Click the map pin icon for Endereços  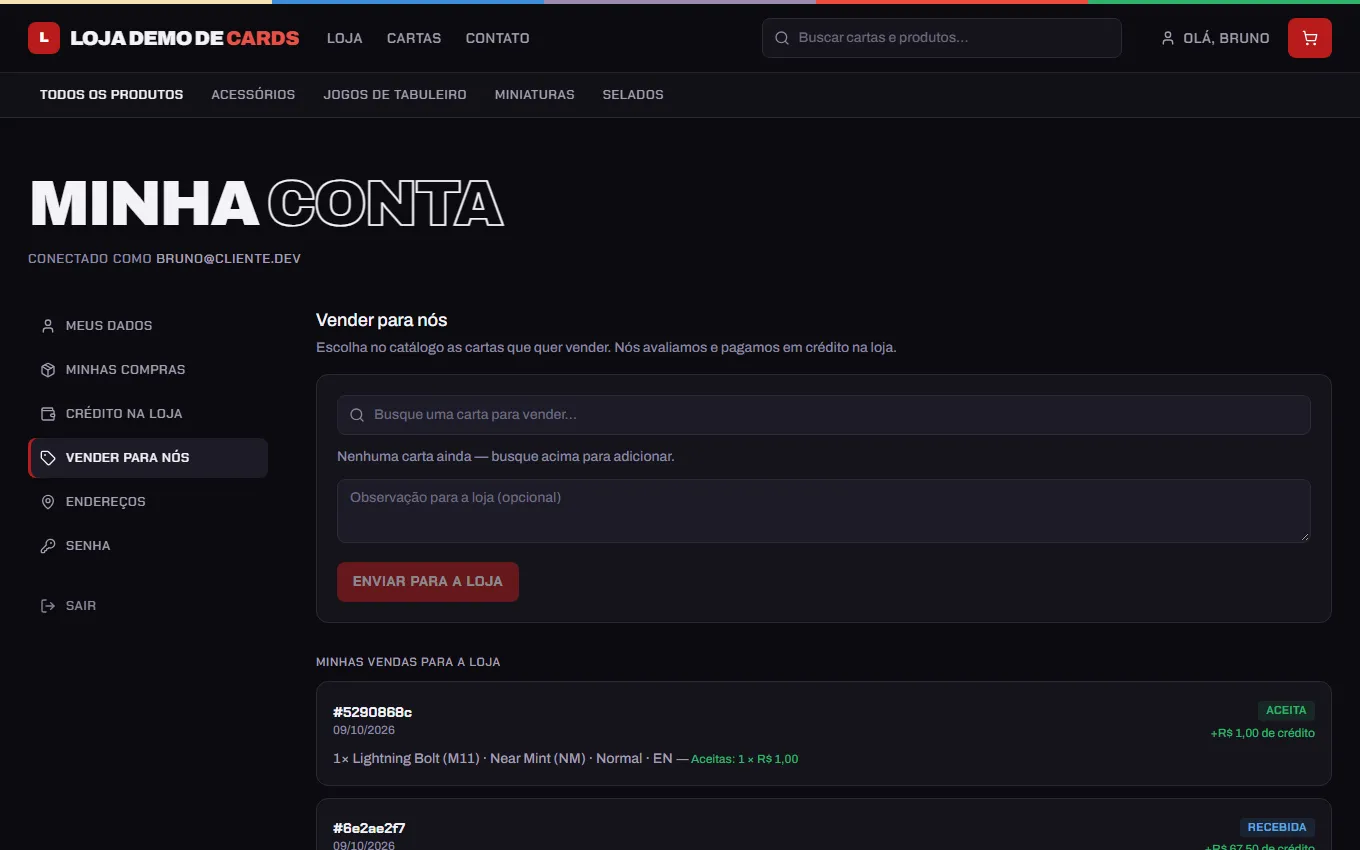click(48, 502)
